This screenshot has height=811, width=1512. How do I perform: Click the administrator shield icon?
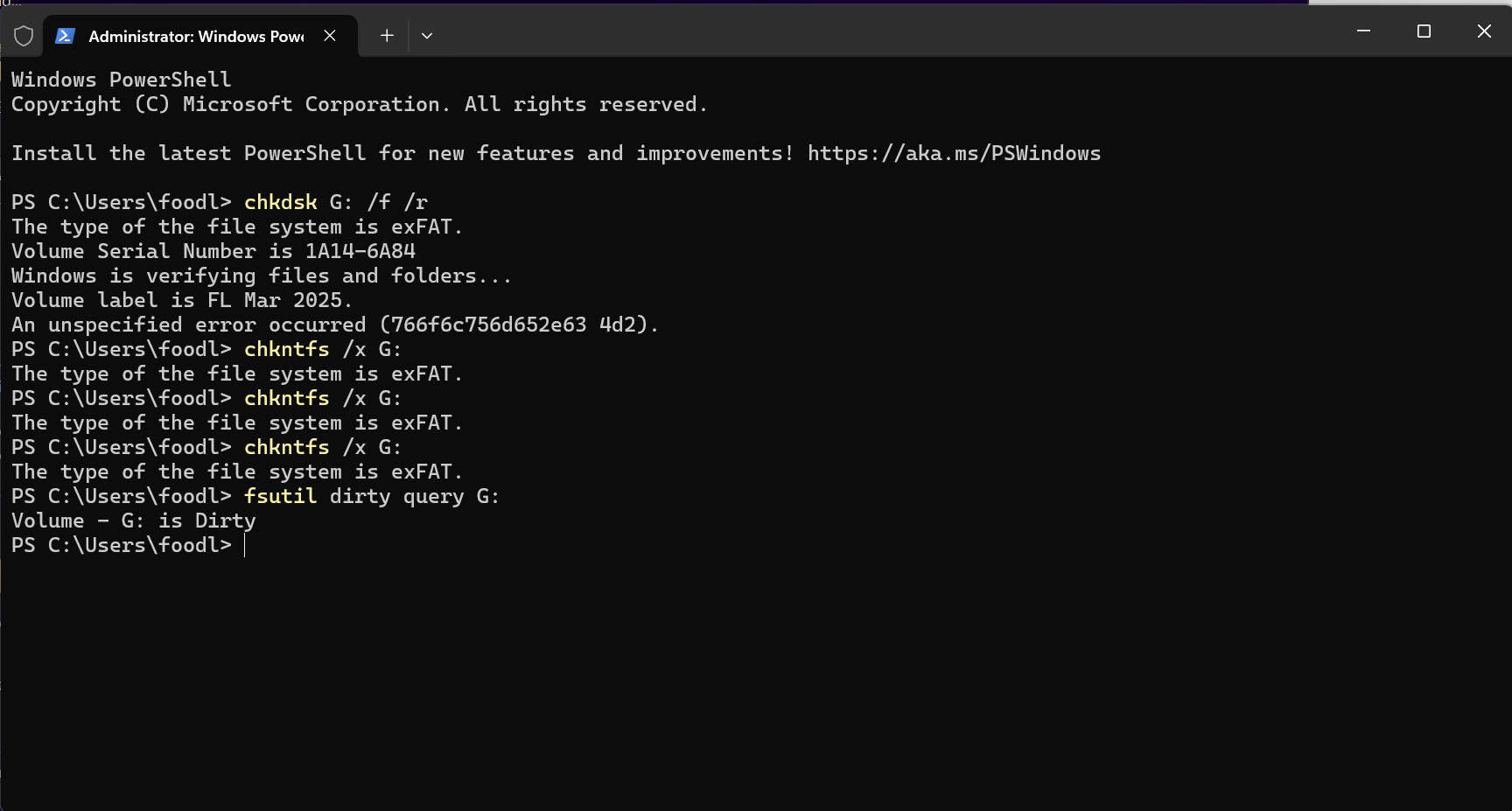tap(24, 36)
